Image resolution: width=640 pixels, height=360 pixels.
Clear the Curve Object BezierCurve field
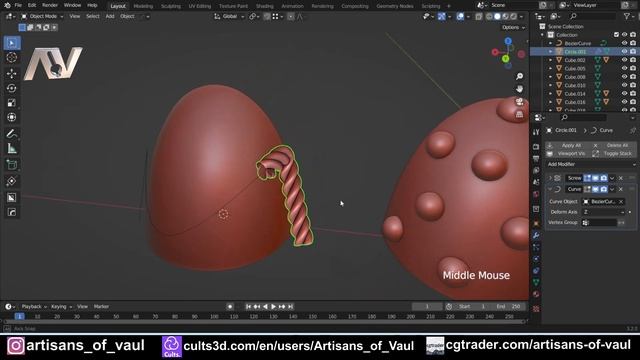(621, 202)
